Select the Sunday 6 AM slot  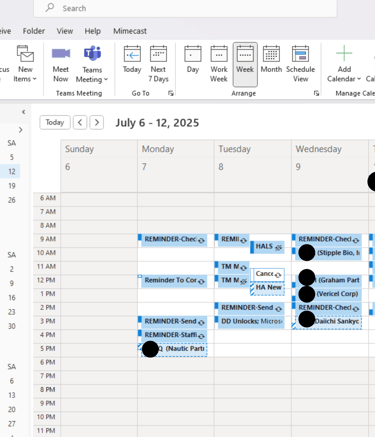99,199
